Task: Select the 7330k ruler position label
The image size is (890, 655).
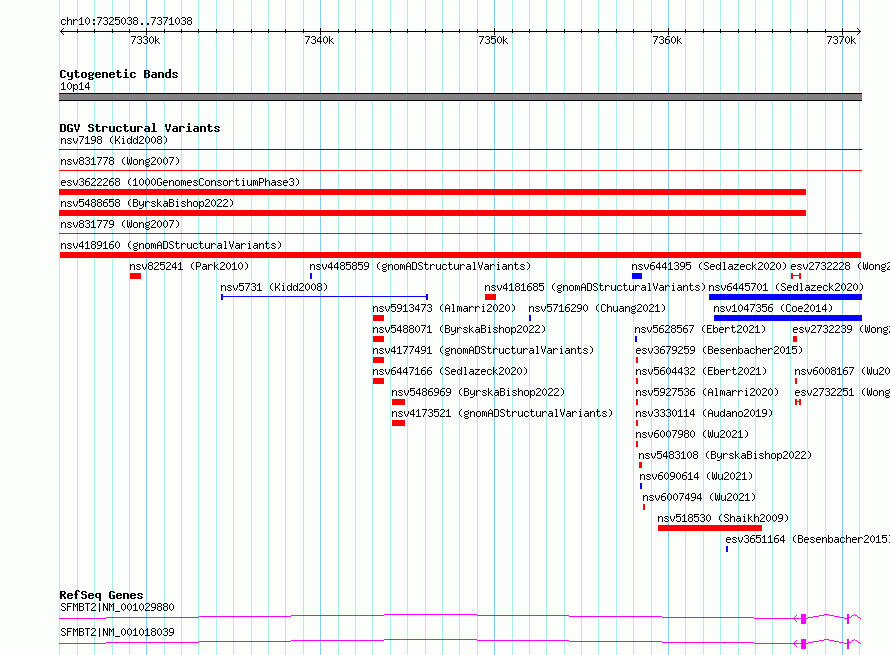Action: coord(145,40)
